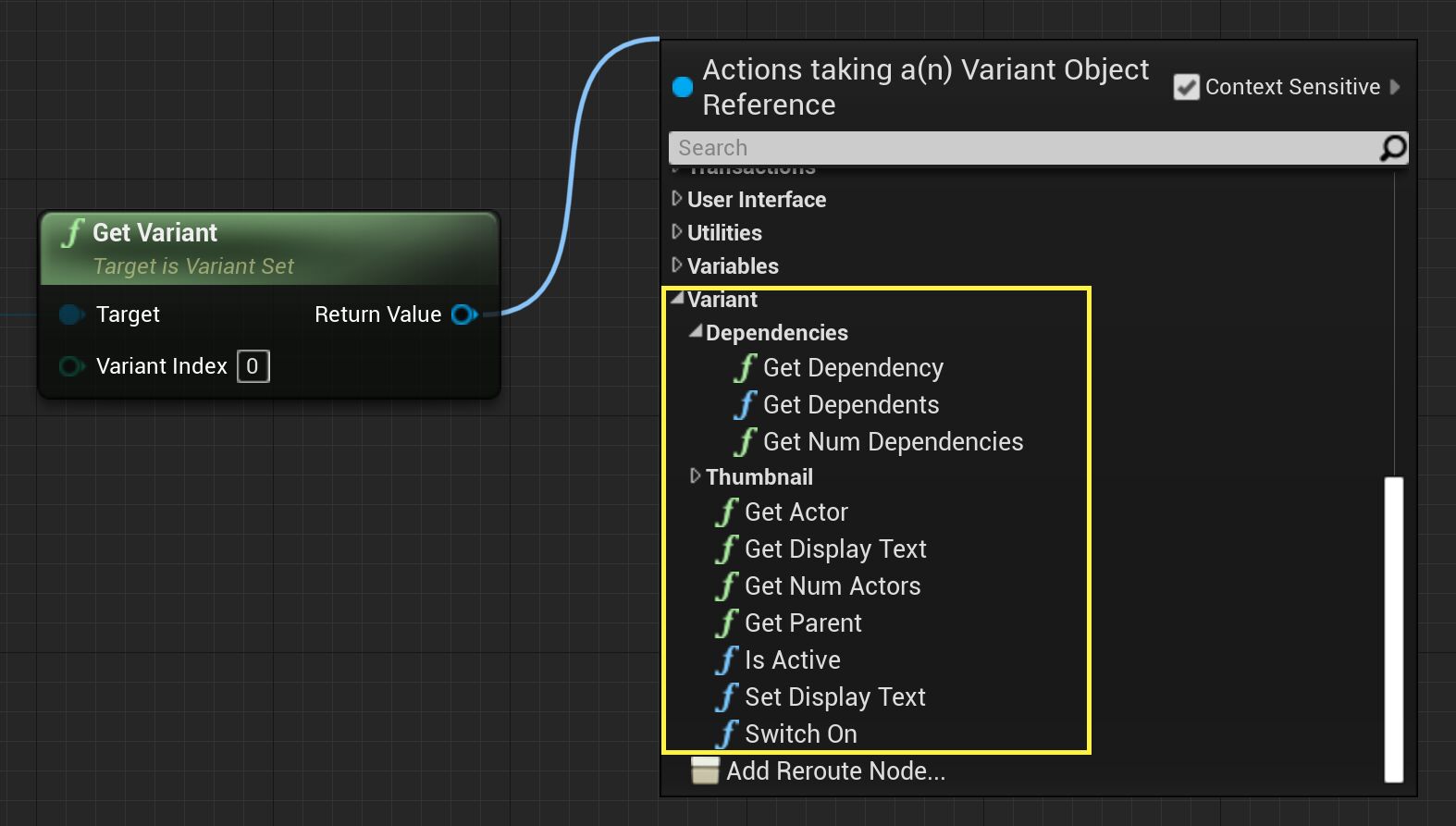Click the Variant Index value field
1456x826 pixels.
click(x=253, y=366)
